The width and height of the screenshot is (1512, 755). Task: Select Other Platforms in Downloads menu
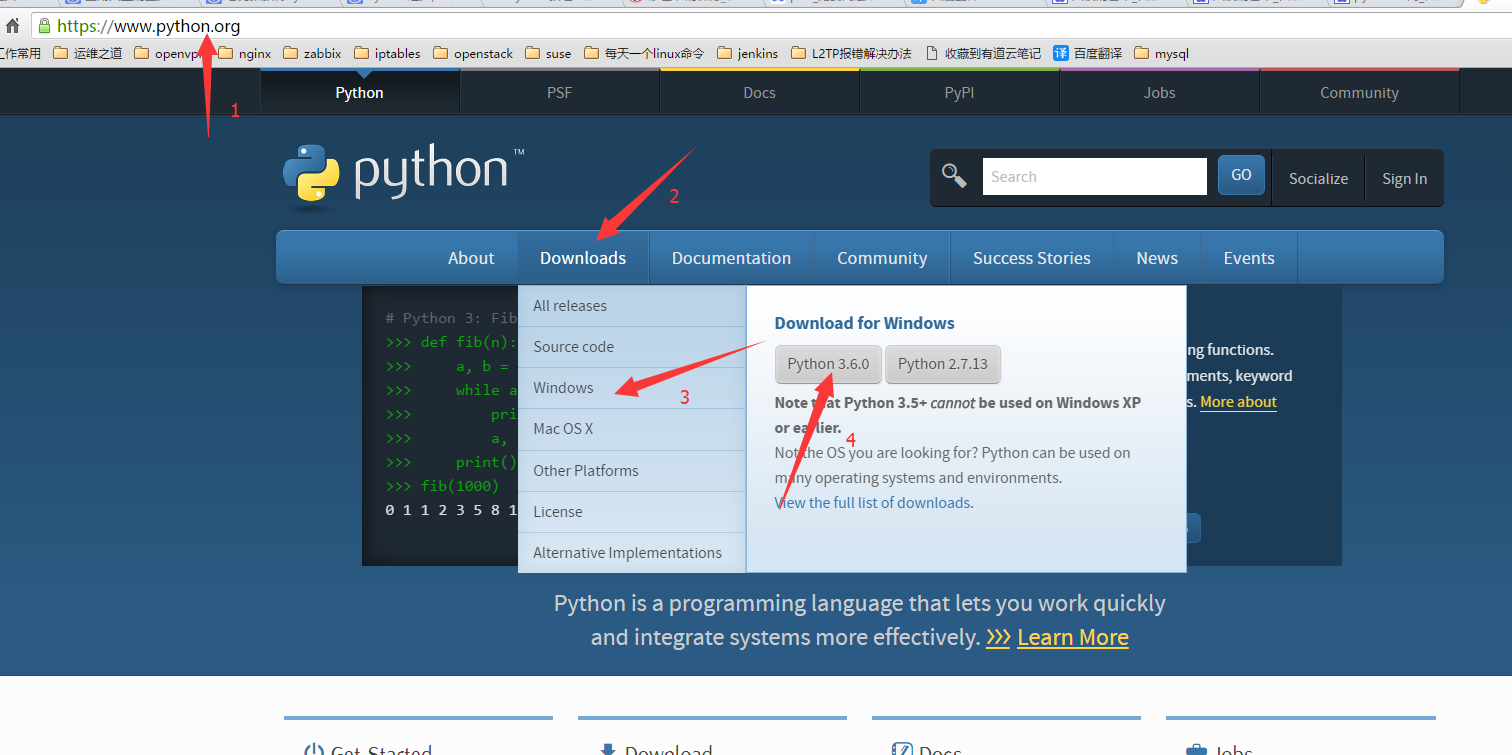pyautogui.click(x=632, y=471)
